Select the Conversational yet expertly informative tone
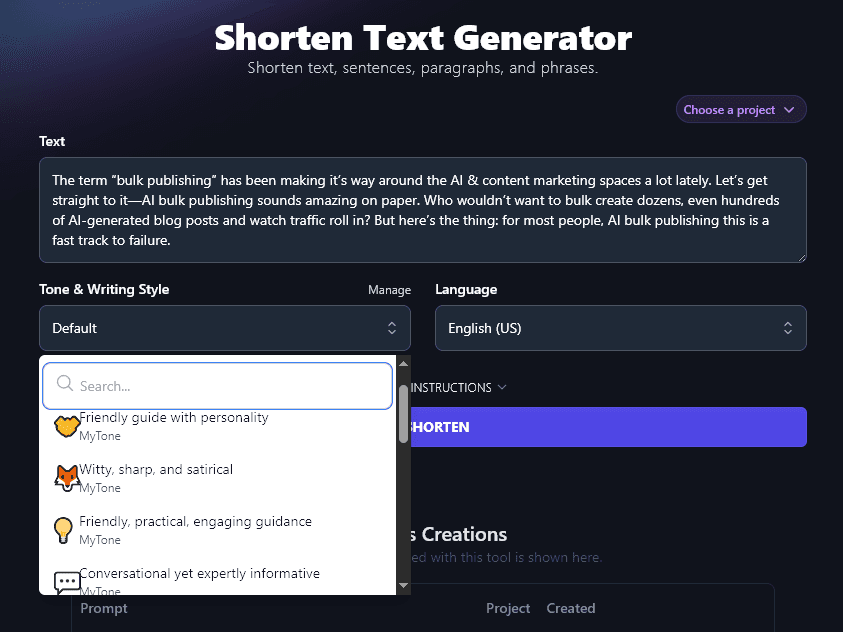Screen dimensions: 843x632 [200, 573]
